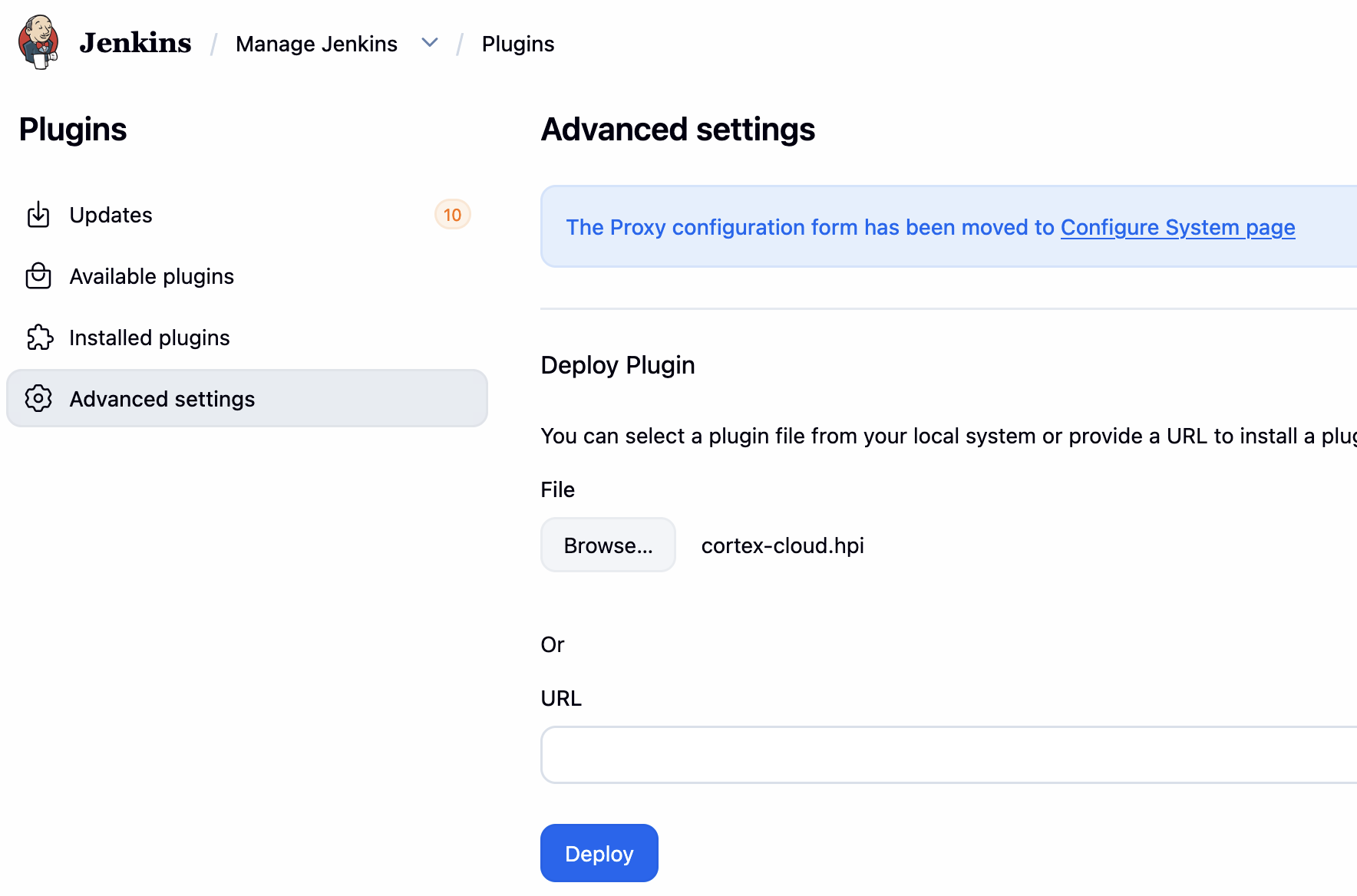Click the Proxy configuration notice text

(x=810, y=228)
